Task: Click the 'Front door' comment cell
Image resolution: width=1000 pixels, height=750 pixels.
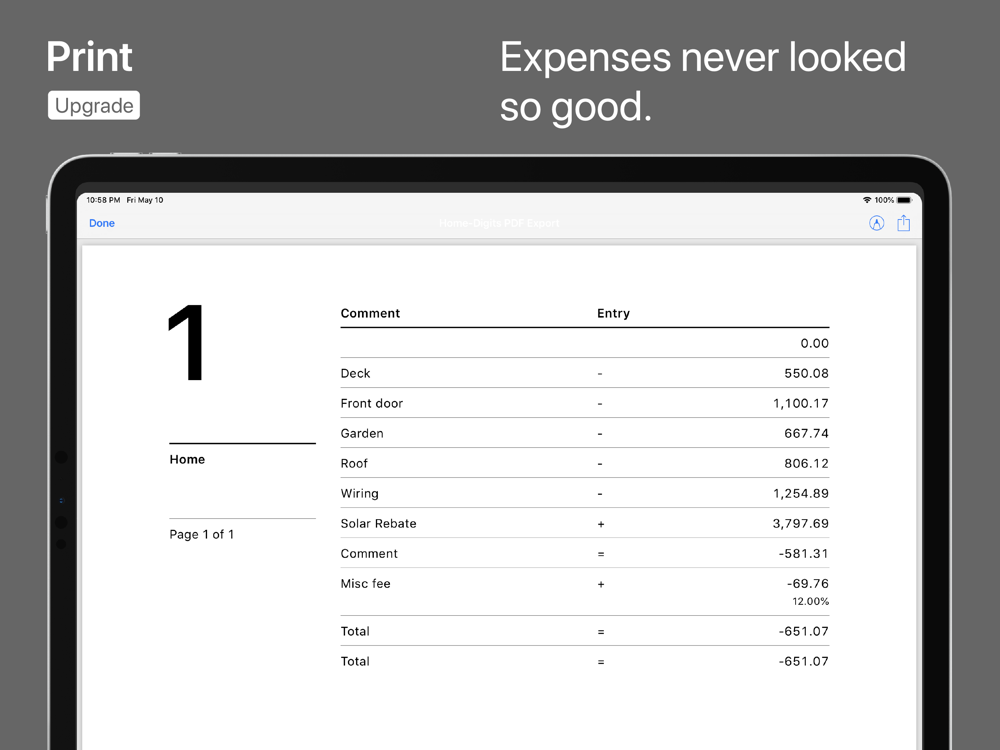Action: (x=372, y=403)
